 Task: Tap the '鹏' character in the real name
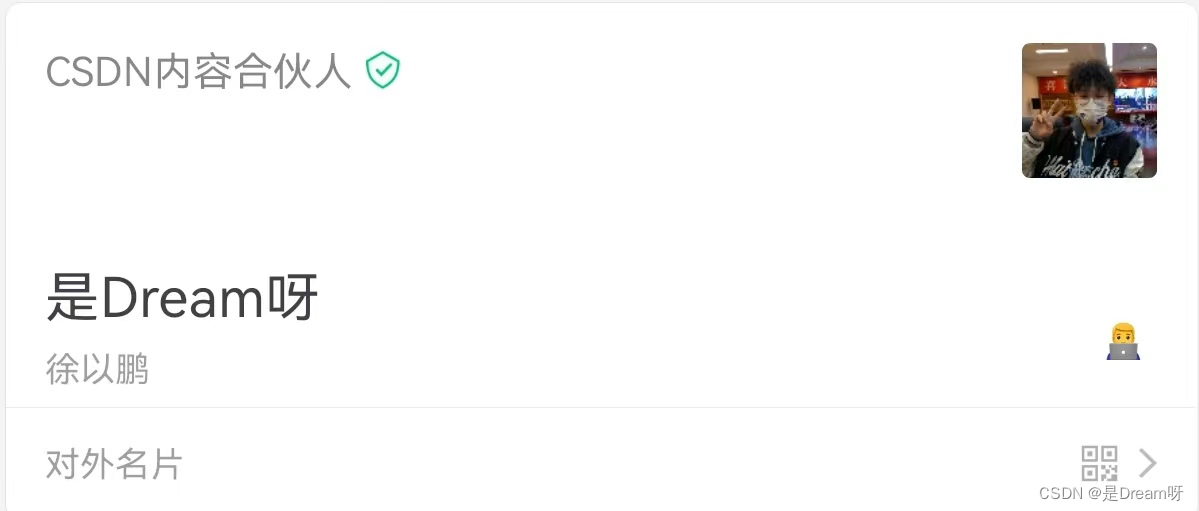[131, 369]
